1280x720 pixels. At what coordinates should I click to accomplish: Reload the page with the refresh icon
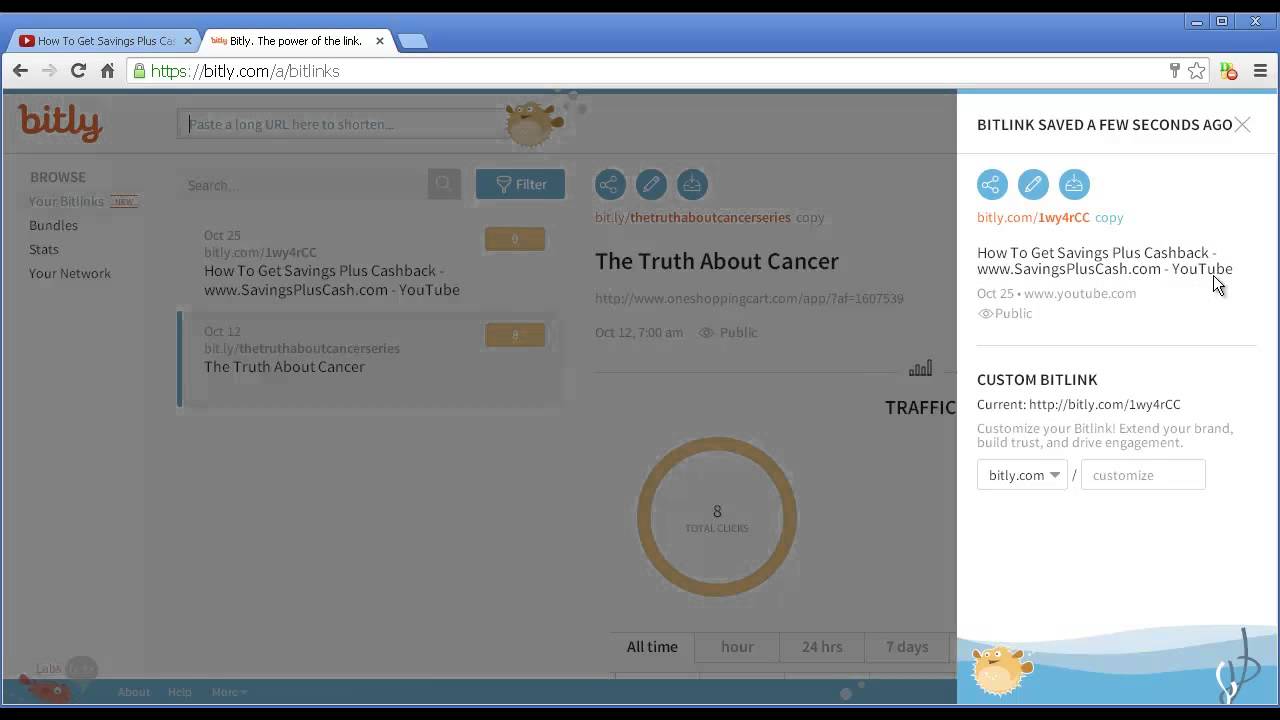[x=78, y=71]
